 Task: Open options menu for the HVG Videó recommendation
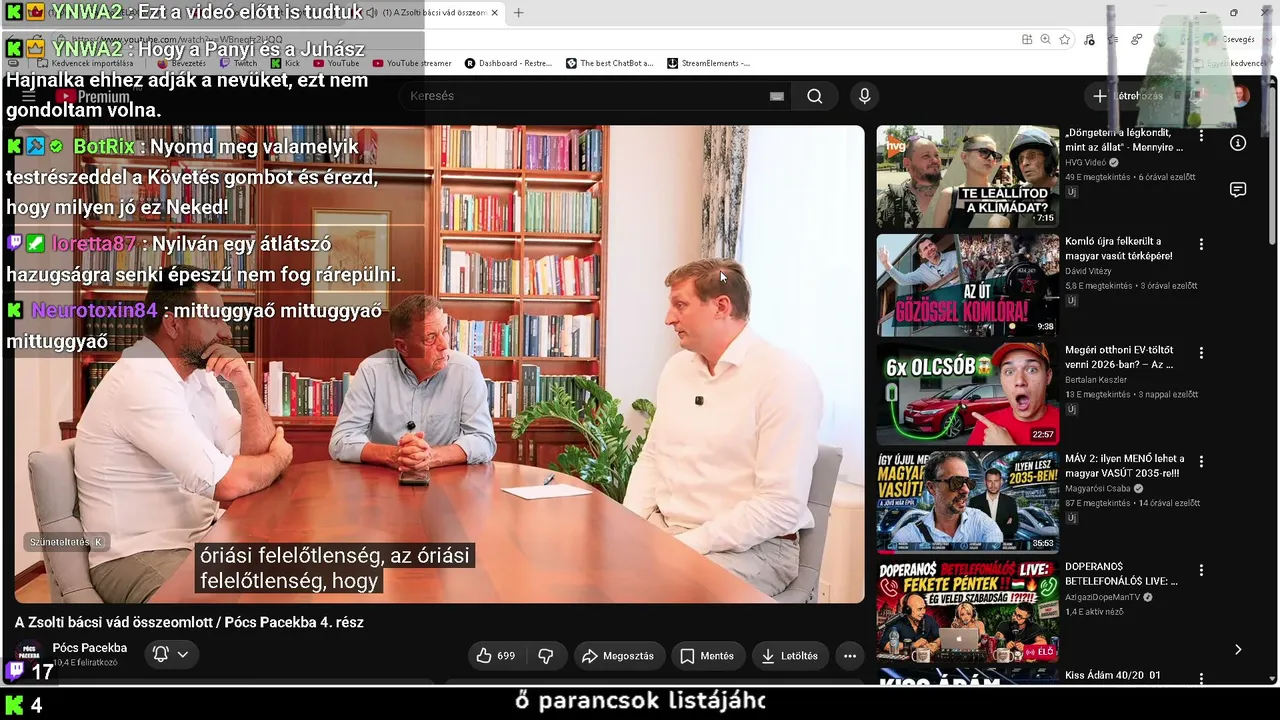pyautogui.click(x=1201, y=136)
